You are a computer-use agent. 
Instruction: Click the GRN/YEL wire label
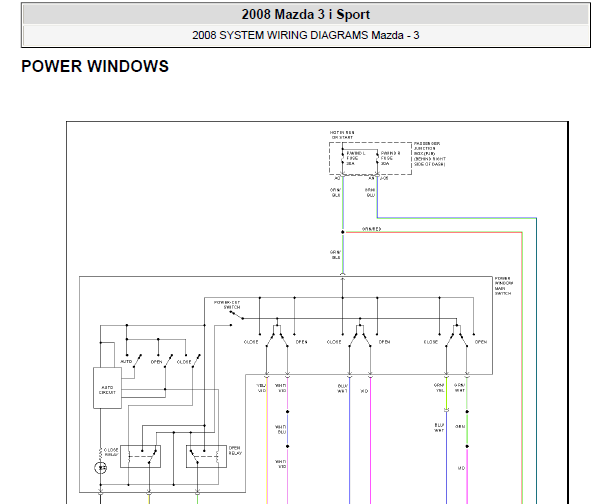[x=439, y=387]
